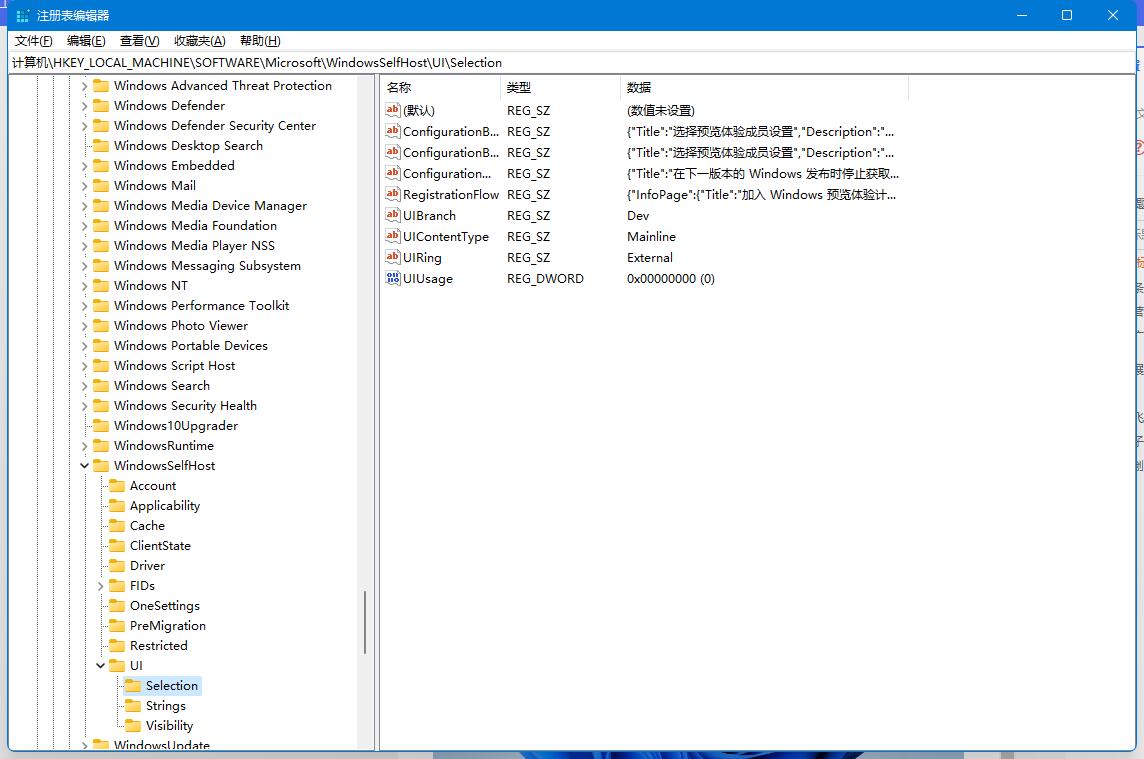
Task: Select the Windows Messaging Subsystem key
Action: click(207, 266)
